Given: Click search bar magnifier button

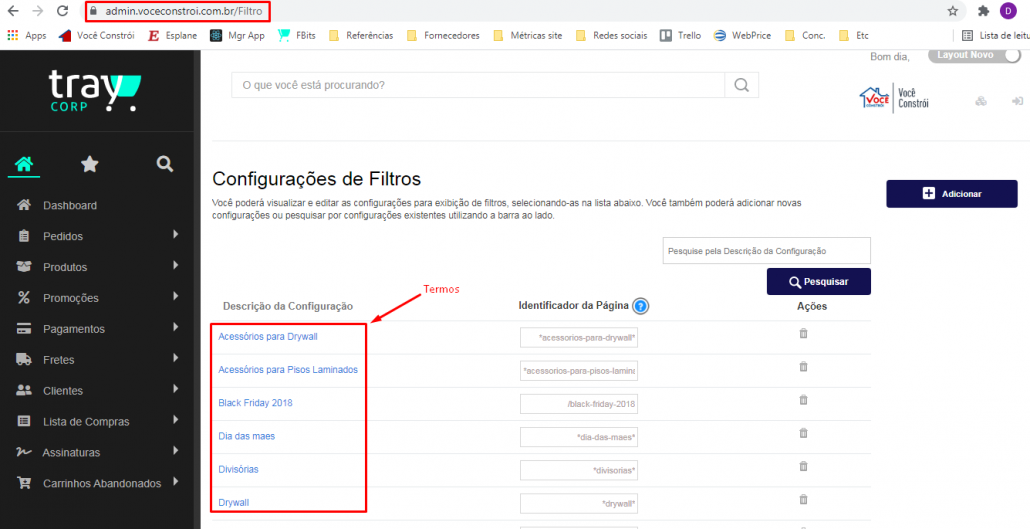Looking at the screenshot, I should [x=740, y=86].
